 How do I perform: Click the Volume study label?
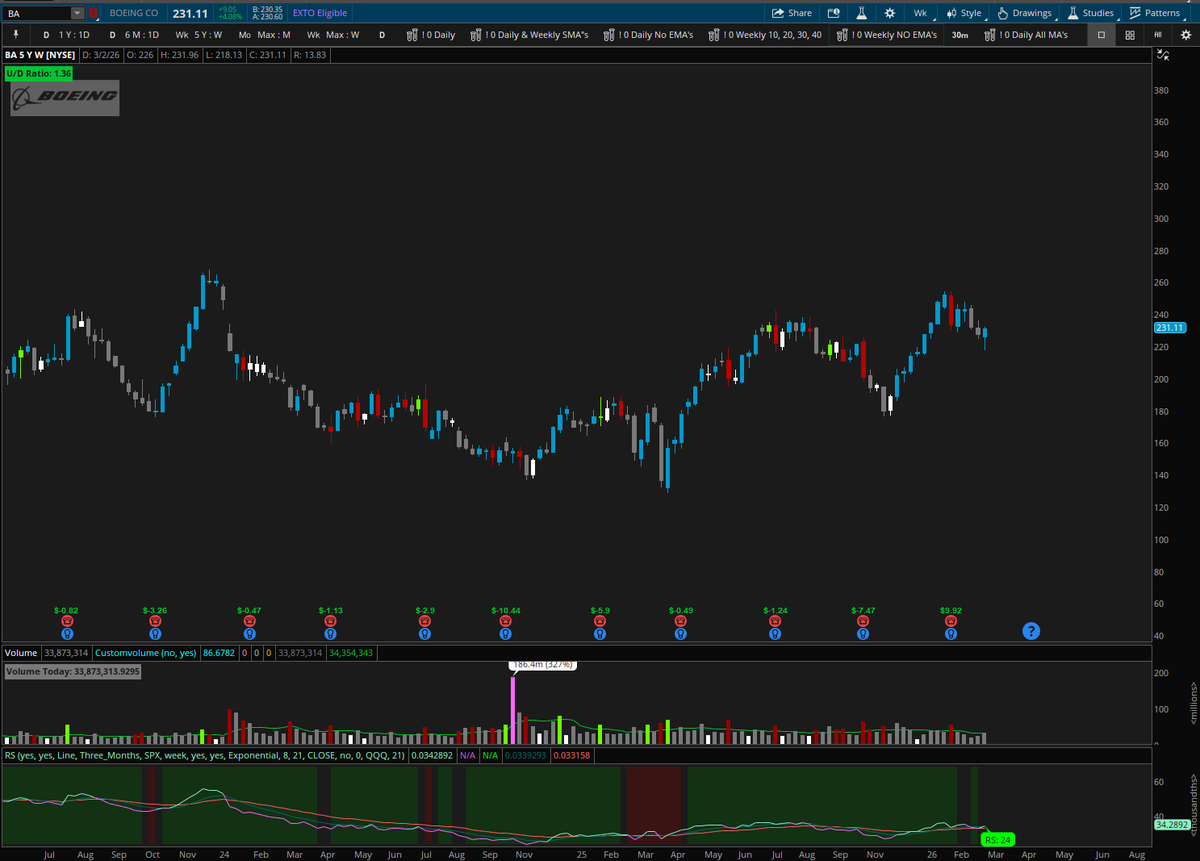pyautogui.click(x=21, y=652)
